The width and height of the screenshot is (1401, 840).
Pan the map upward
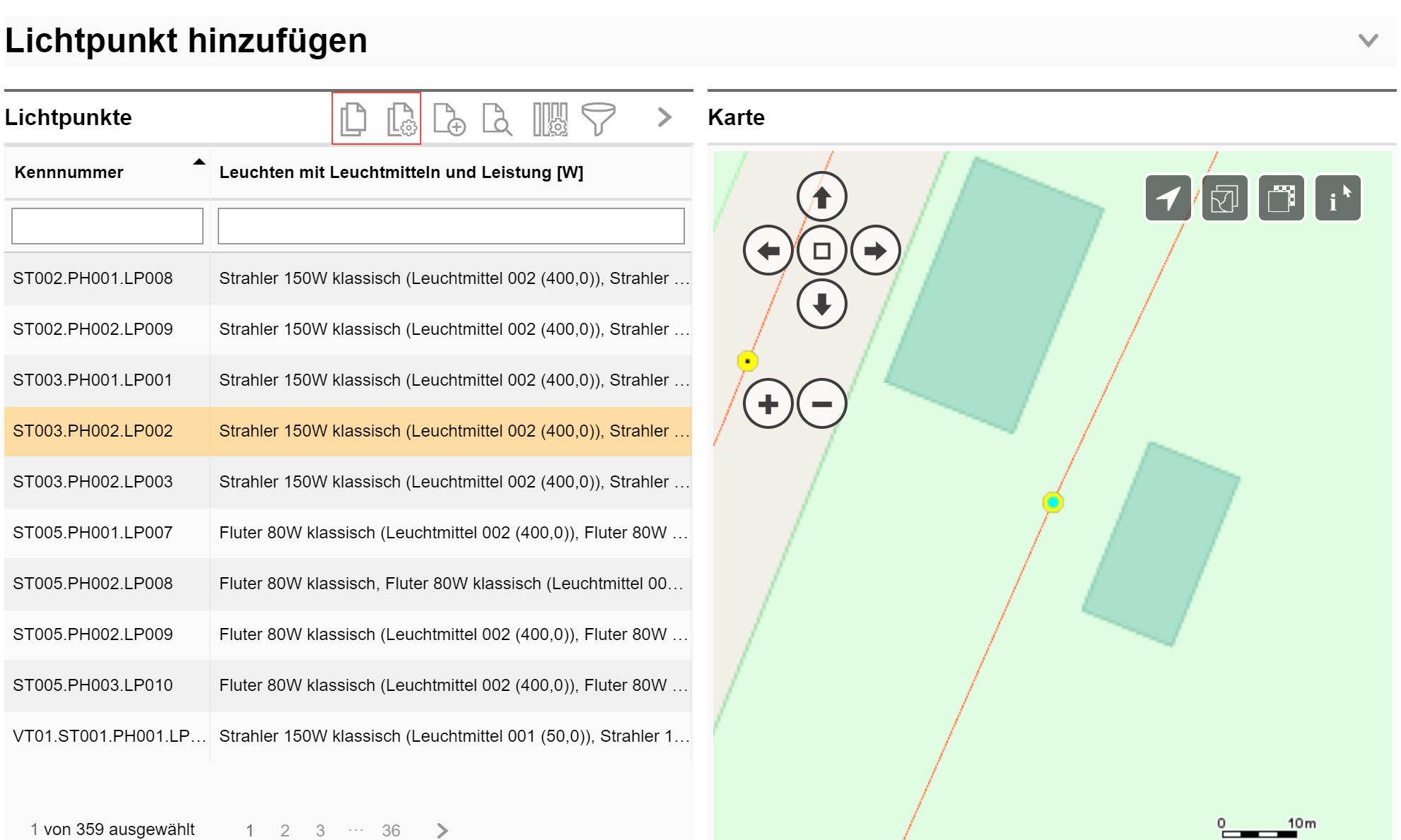821,197
